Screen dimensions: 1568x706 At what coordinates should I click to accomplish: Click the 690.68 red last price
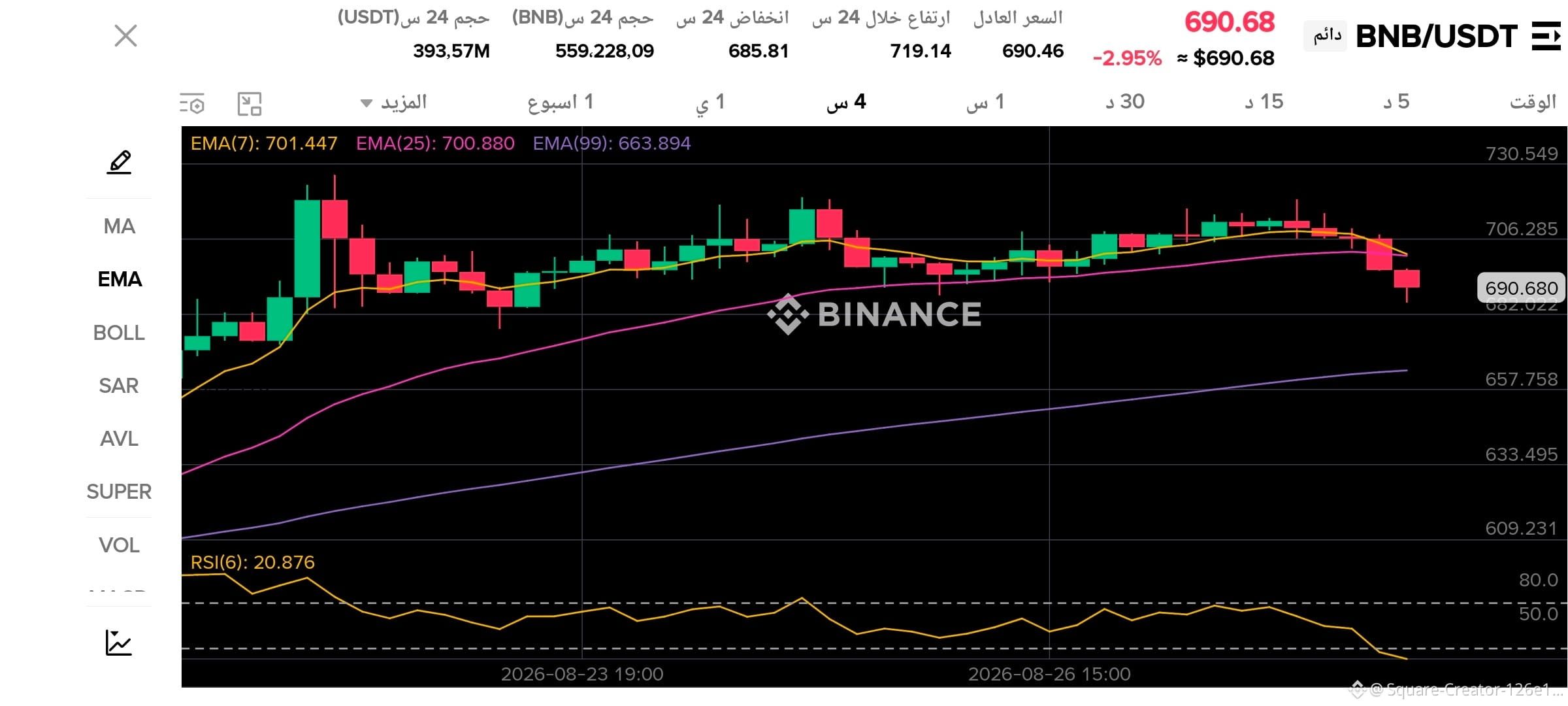tap(1230, 22)
